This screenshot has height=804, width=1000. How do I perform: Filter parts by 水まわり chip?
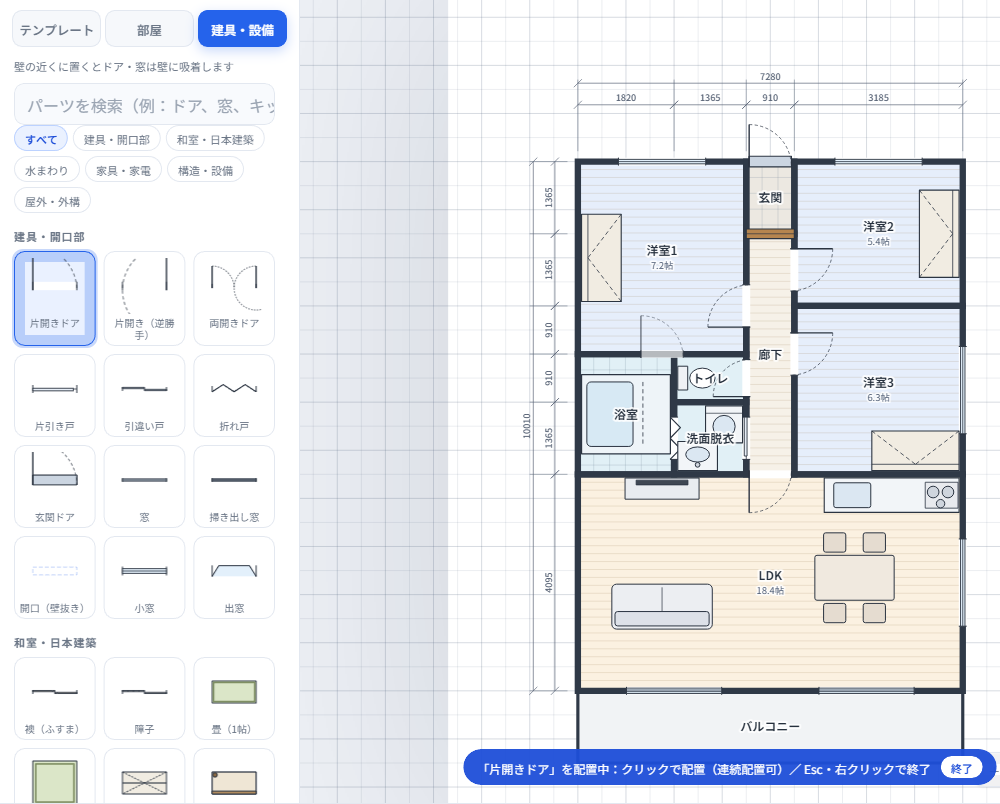(47, 171)
